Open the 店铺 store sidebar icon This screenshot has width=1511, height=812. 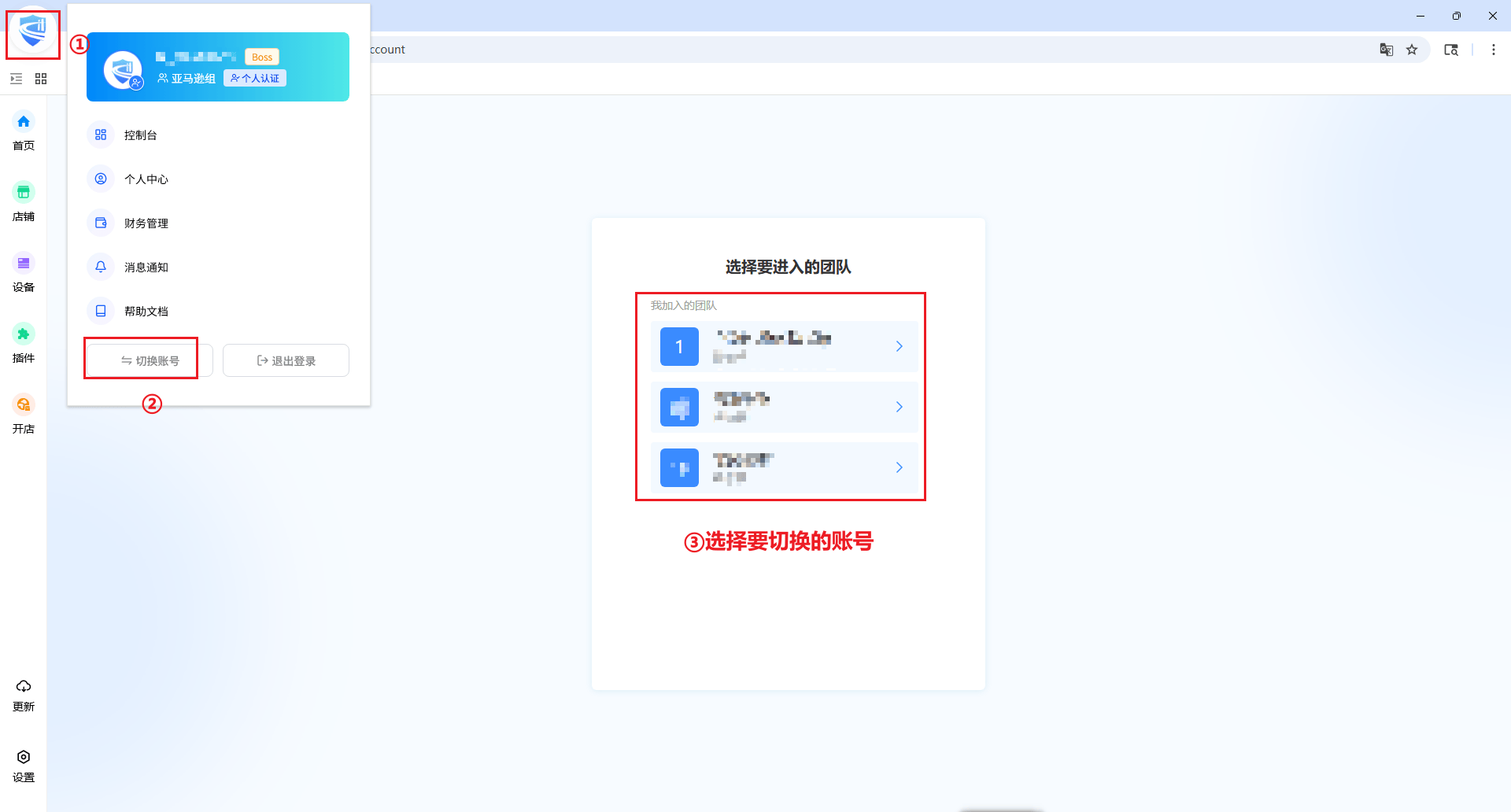24,193
